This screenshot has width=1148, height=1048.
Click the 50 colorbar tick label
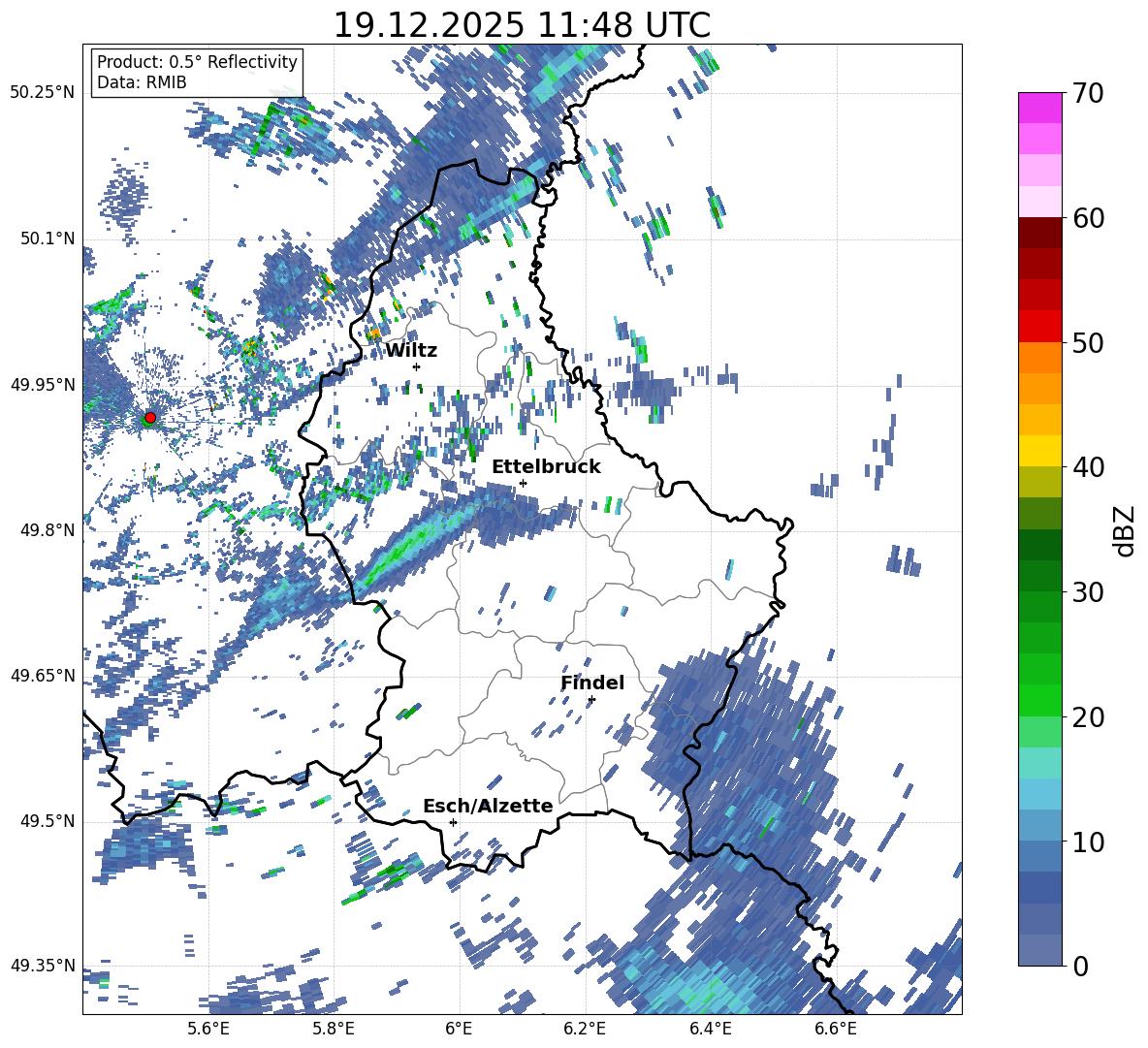tap(1088, 342)
